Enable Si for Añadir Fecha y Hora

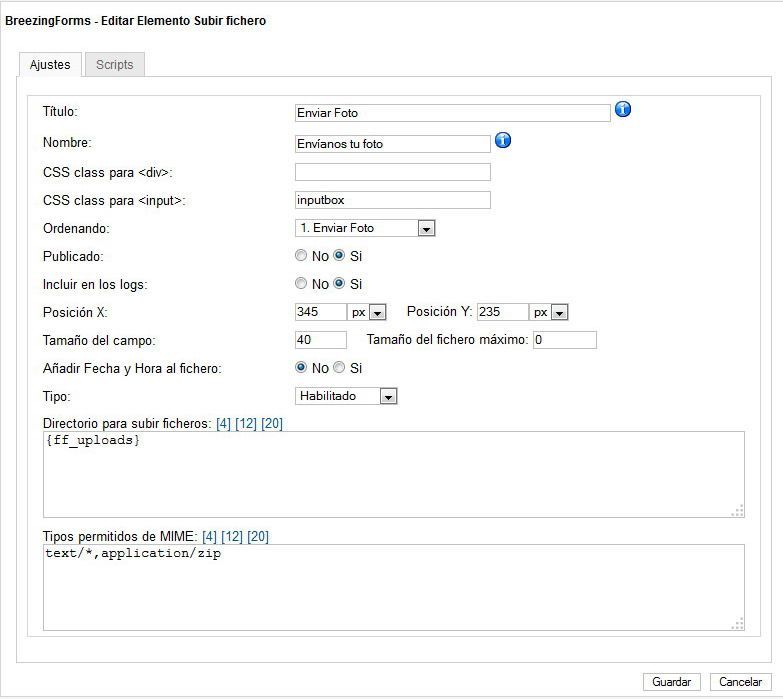coord(339,367)
